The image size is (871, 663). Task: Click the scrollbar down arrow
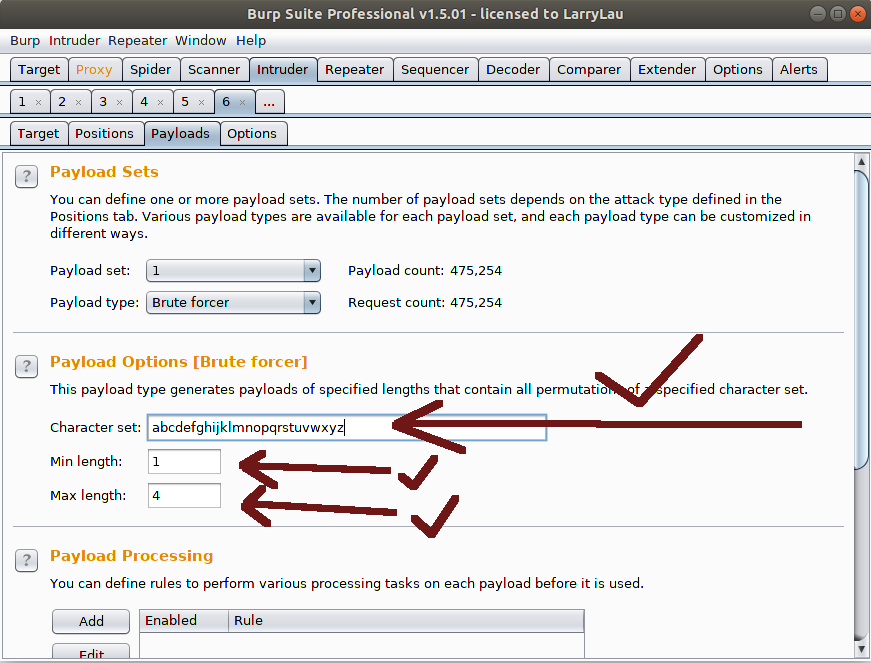(862, 648)
